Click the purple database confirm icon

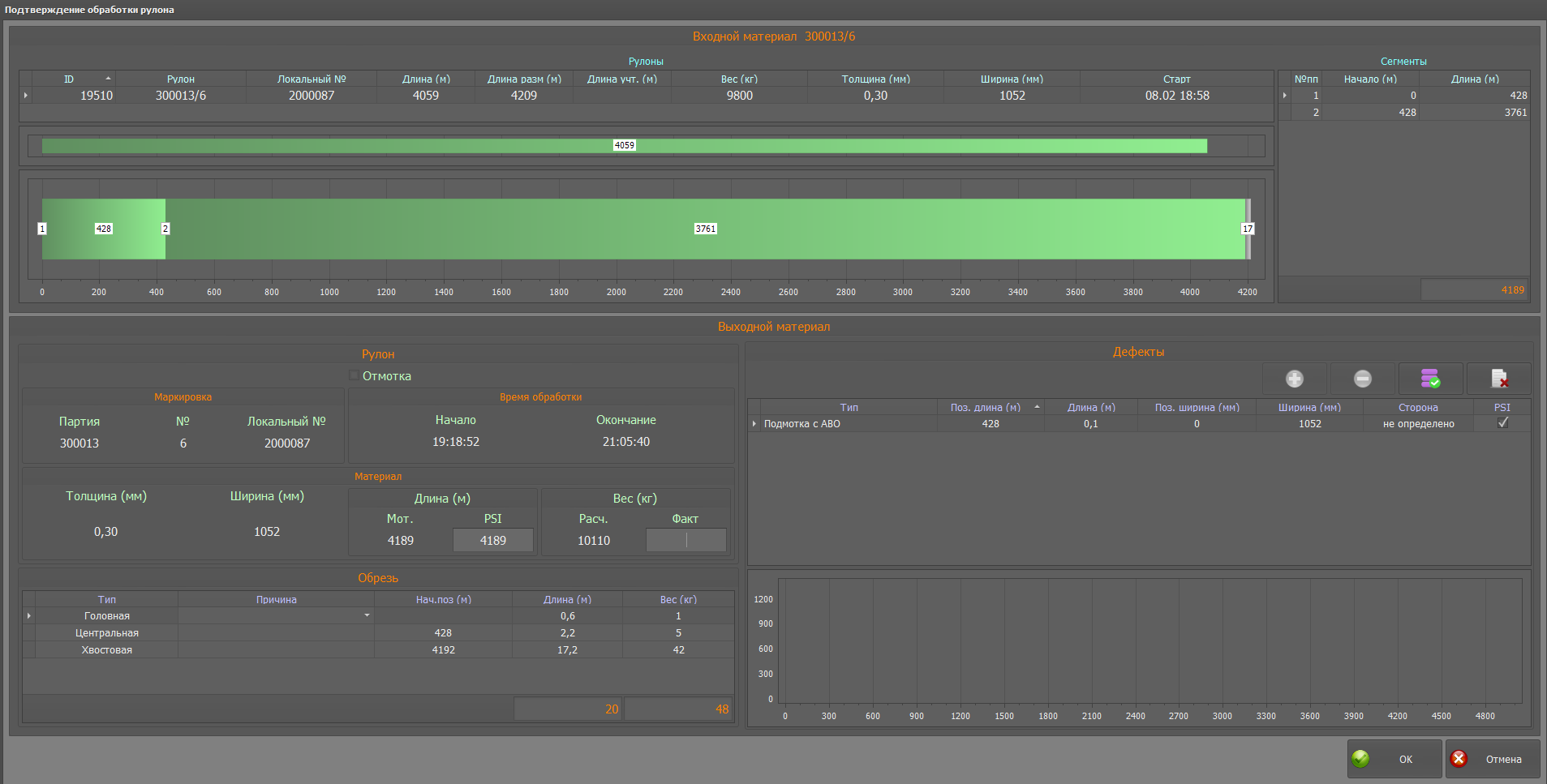1429,379
